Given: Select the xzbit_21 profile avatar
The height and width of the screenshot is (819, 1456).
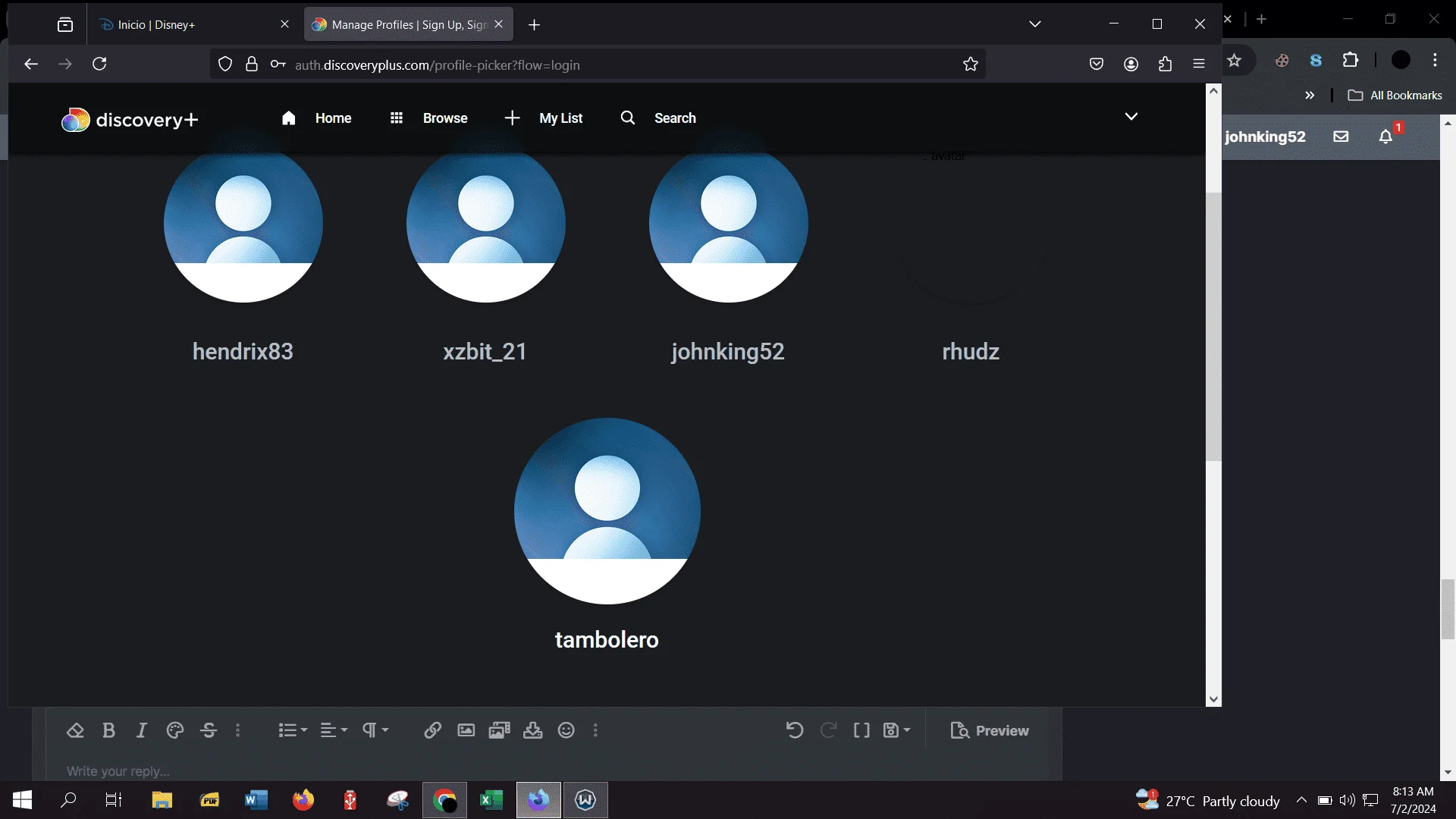Looking at the screenshot, I should click(x=486, y=223).
